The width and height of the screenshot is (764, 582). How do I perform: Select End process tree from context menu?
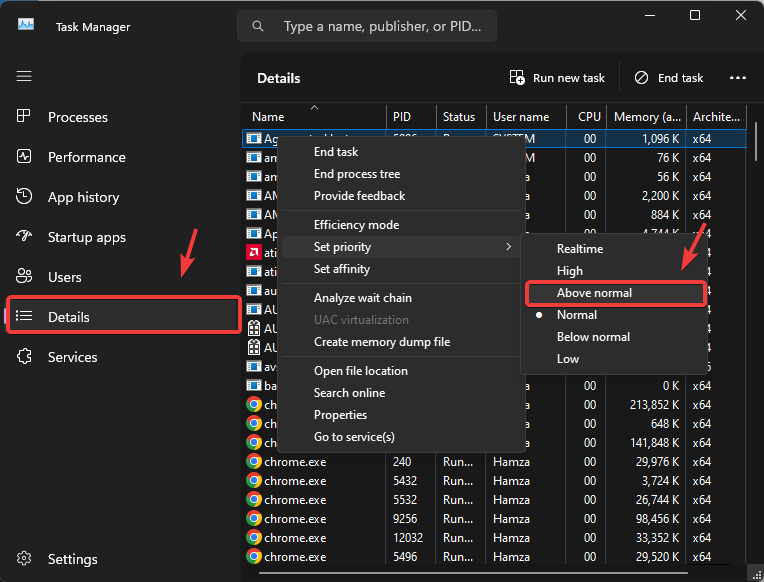pyautogui.click(x=357, y=174)
